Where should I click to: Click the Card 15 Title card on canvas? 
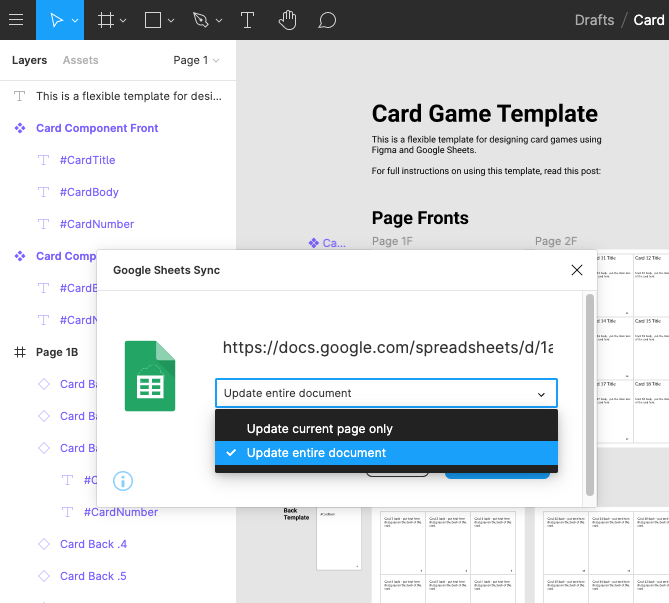click(x=651, y=348)
